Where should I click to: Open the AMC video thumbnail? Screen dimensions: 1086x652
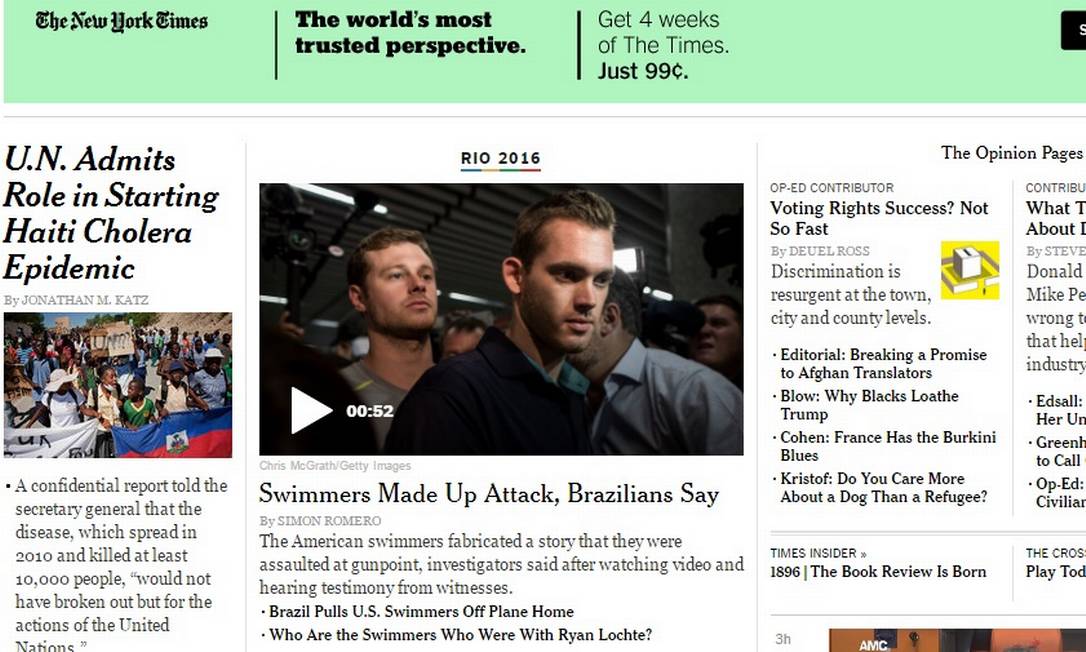(x=957, y=640)
